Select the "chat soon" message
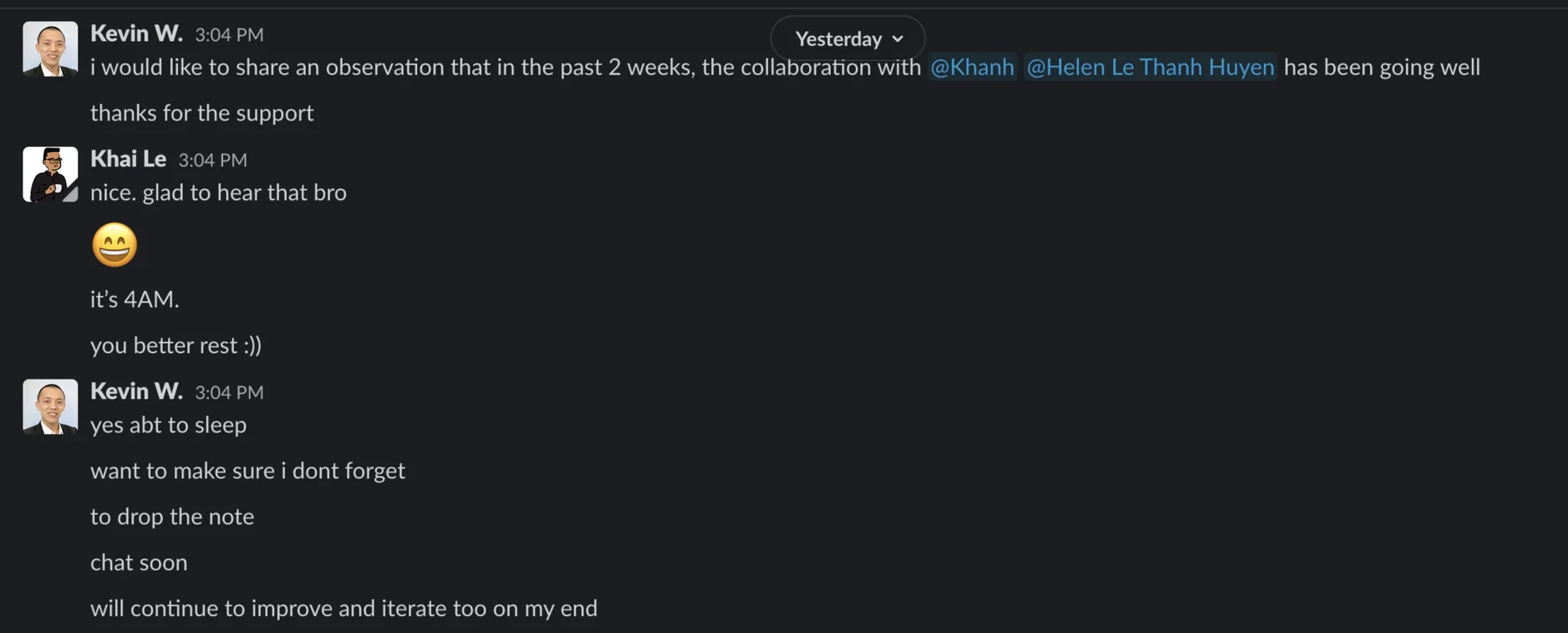 coord(139,563)
